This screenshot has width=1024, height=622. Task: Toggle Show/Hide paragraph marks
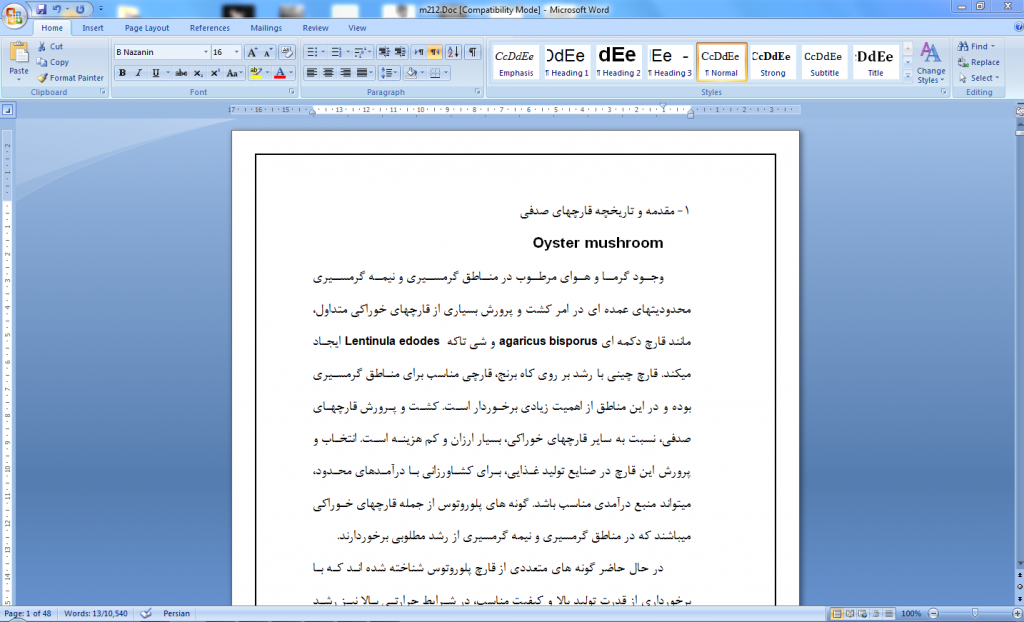(x=472, y=52)
